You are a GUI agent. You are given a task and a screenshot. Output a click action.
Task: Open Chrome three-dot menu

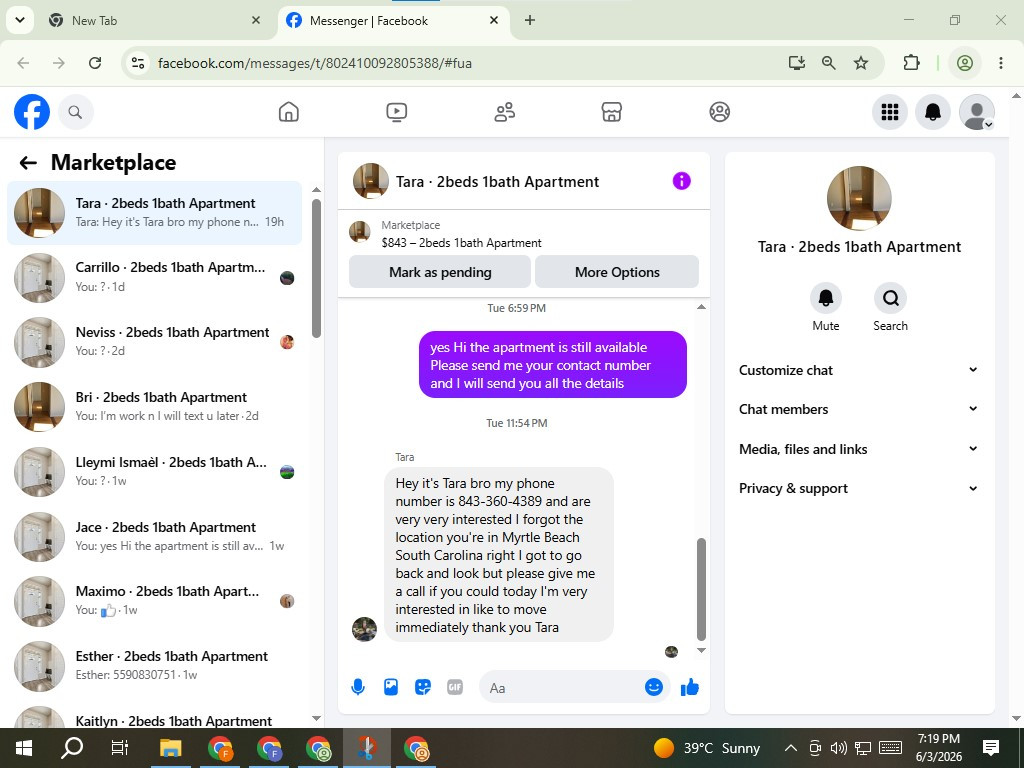point(1000,63)
